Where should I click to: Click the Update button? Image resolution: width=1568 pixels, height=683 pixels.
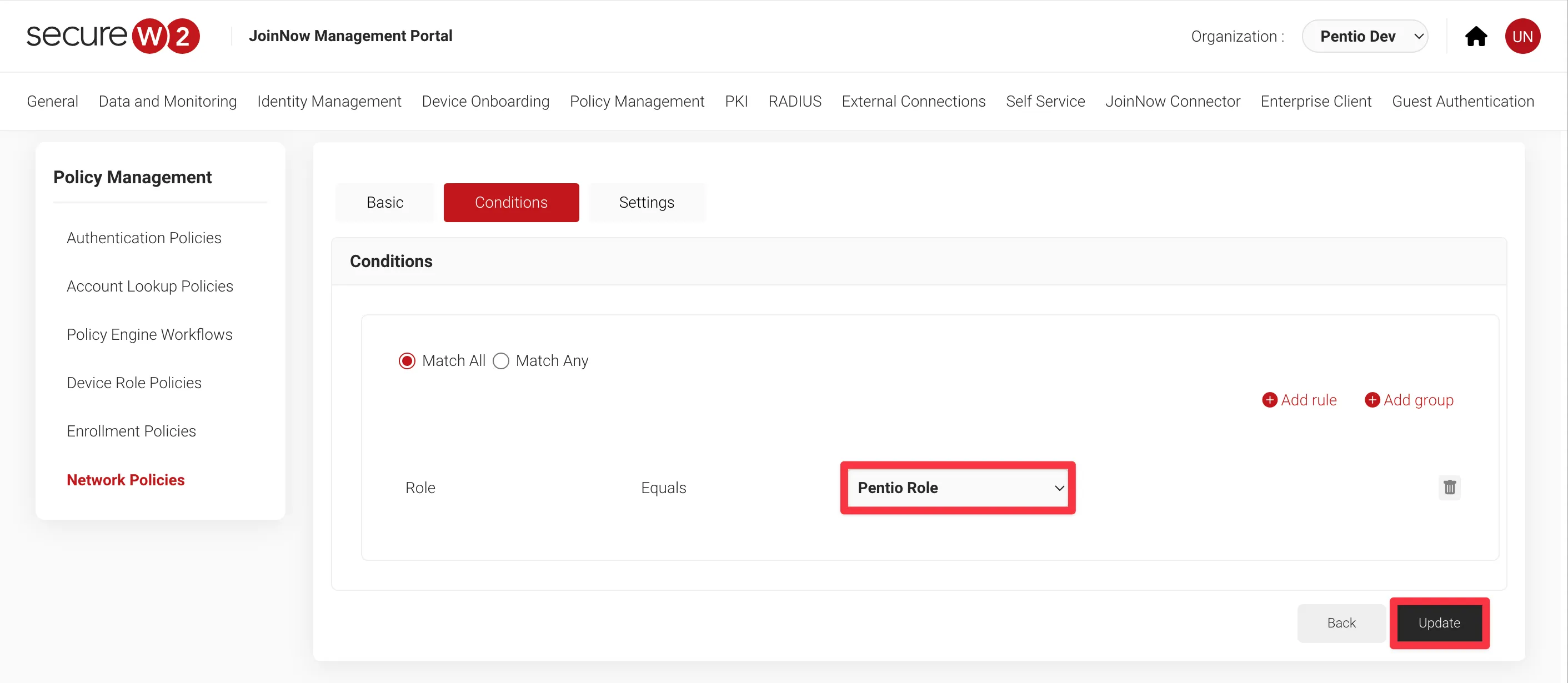tap(1439, 622)
